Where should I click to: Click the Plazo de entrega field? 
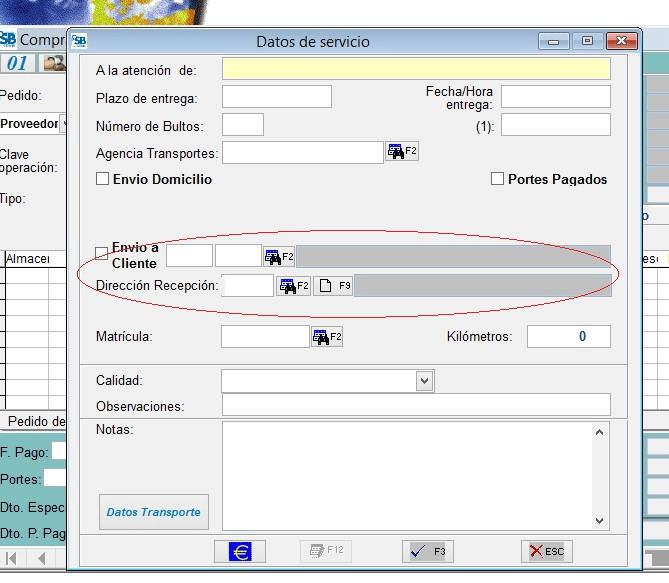(276, 97)
